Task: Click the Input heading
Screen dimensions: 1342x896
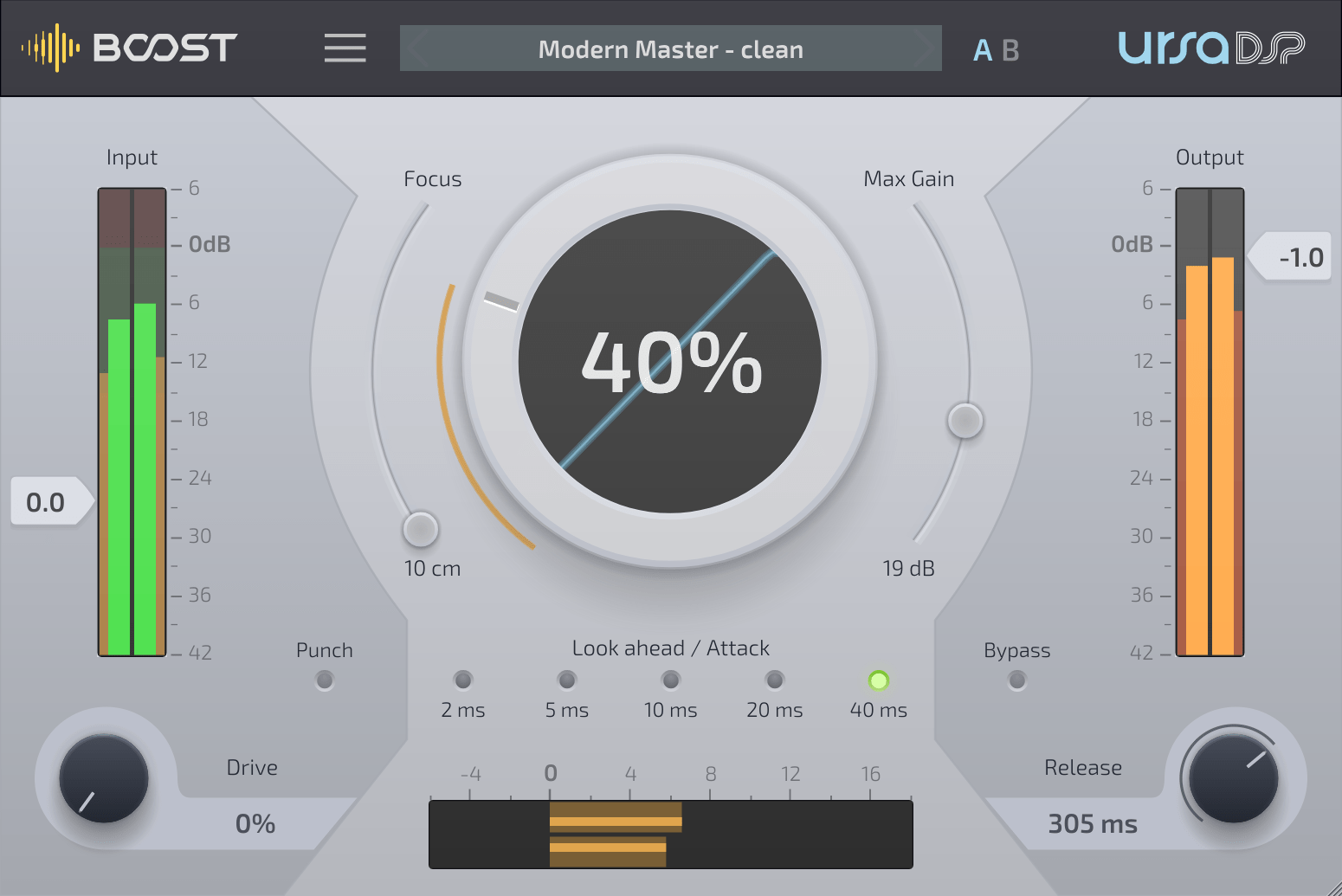Action: pos(132,158)
